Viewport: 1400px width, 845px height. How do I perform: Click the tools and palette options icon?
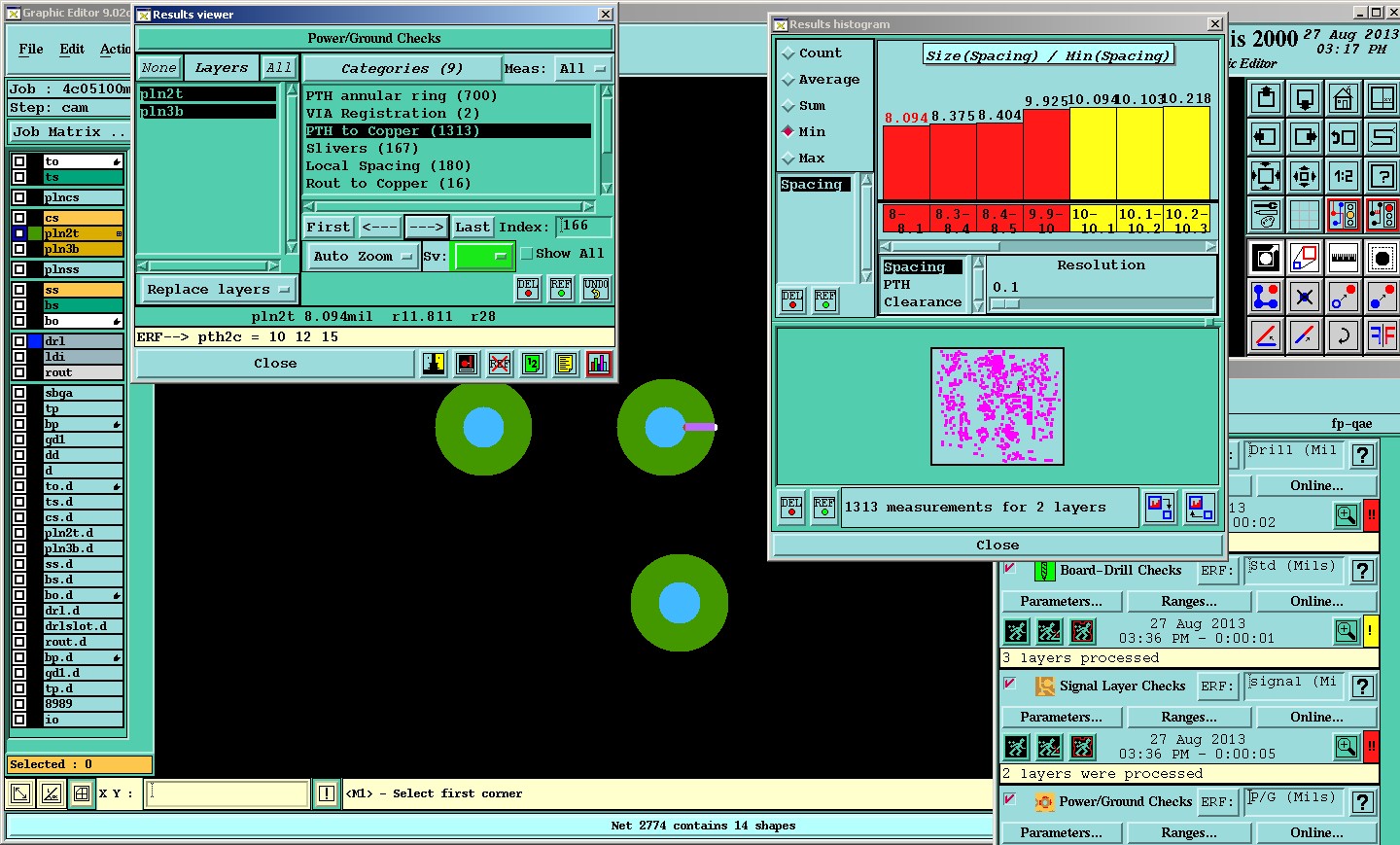pos(1266,215)
